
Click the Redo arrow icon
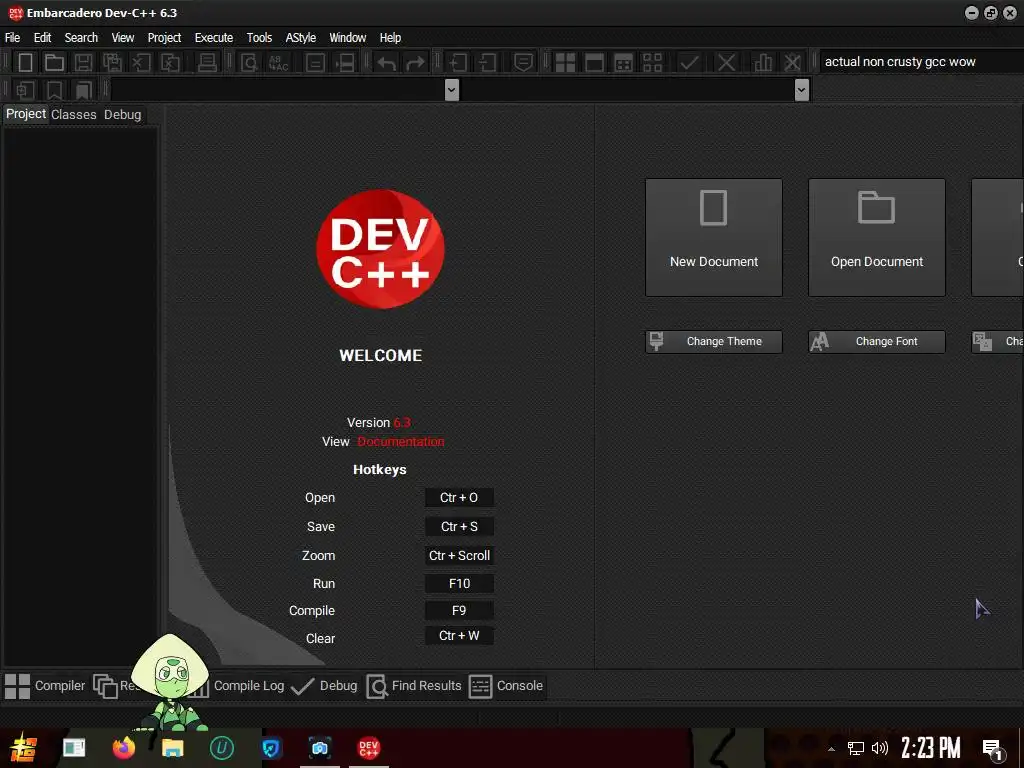[x=415, y=63]
